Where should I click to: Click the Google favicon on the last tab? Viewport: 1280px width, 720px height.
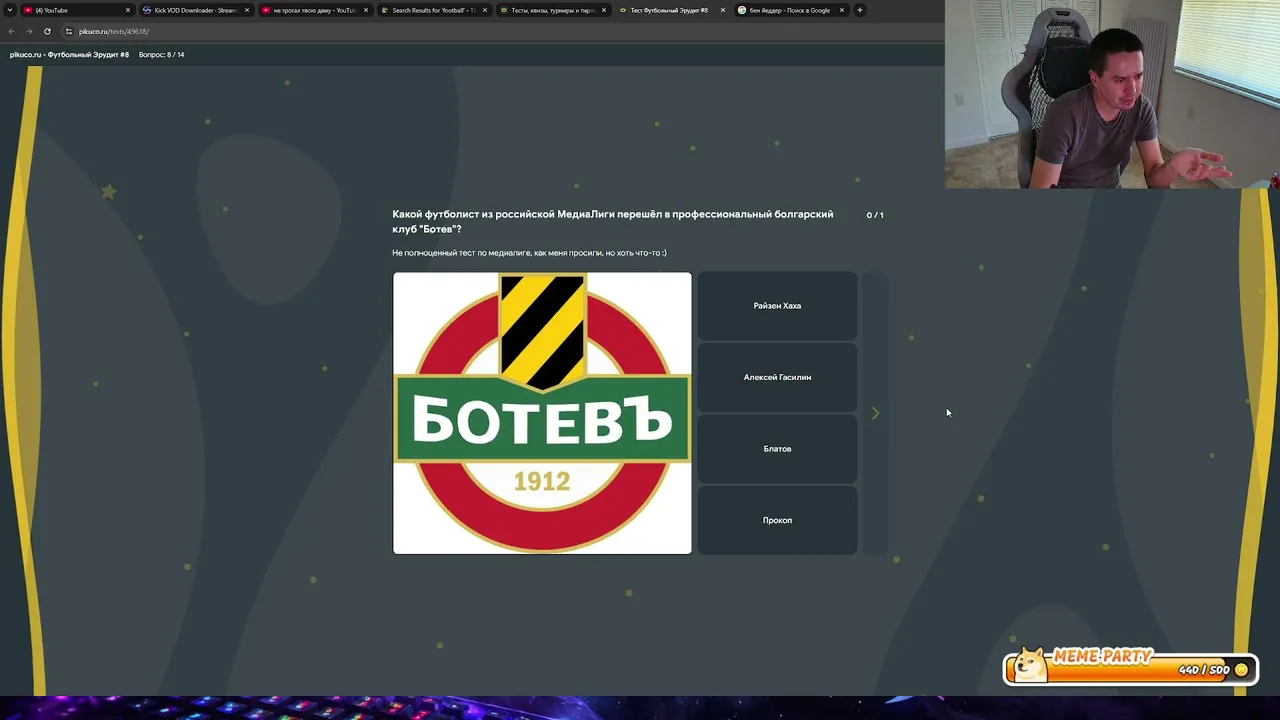[742, 10]
